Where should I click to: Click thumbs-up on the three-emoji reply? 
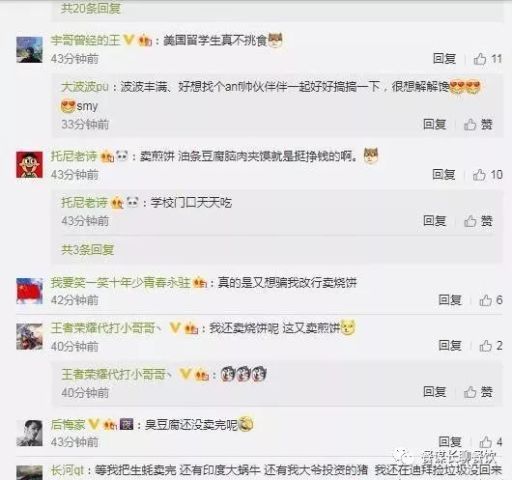point(478,392)
